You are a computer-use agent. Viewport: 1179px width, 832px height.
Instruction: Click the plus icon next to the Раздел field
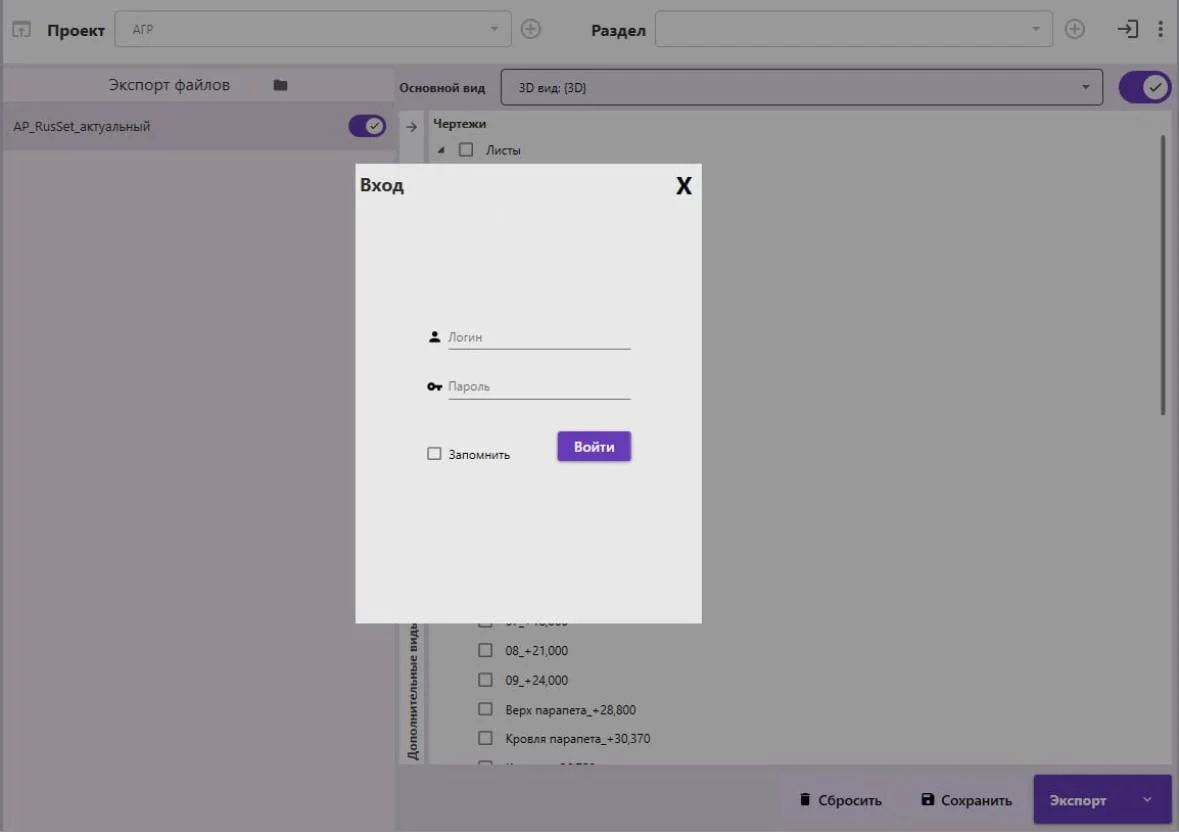point(1074,29)
